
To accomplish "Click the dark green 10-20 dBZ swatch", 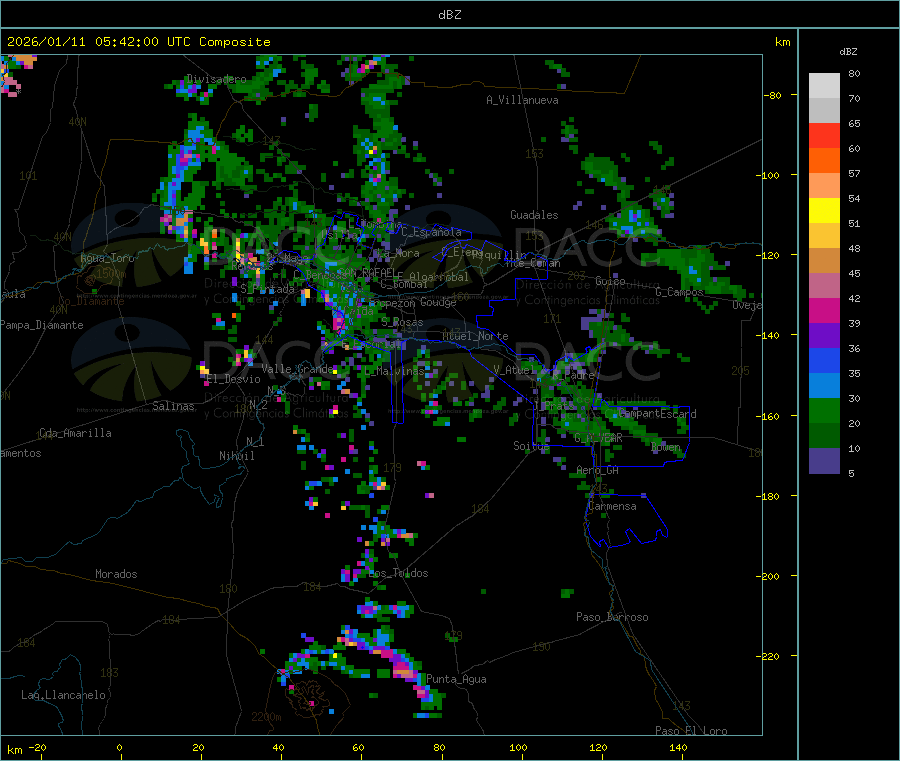I will pos(824,436).
